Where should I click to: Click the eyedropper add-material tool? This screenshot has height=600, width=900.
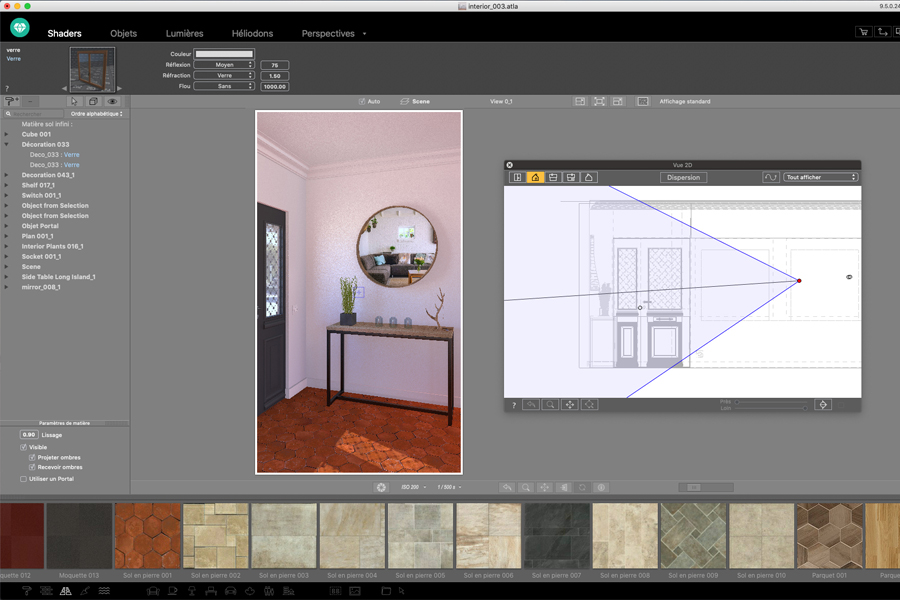pyautogui.click(x=11, y=101)
